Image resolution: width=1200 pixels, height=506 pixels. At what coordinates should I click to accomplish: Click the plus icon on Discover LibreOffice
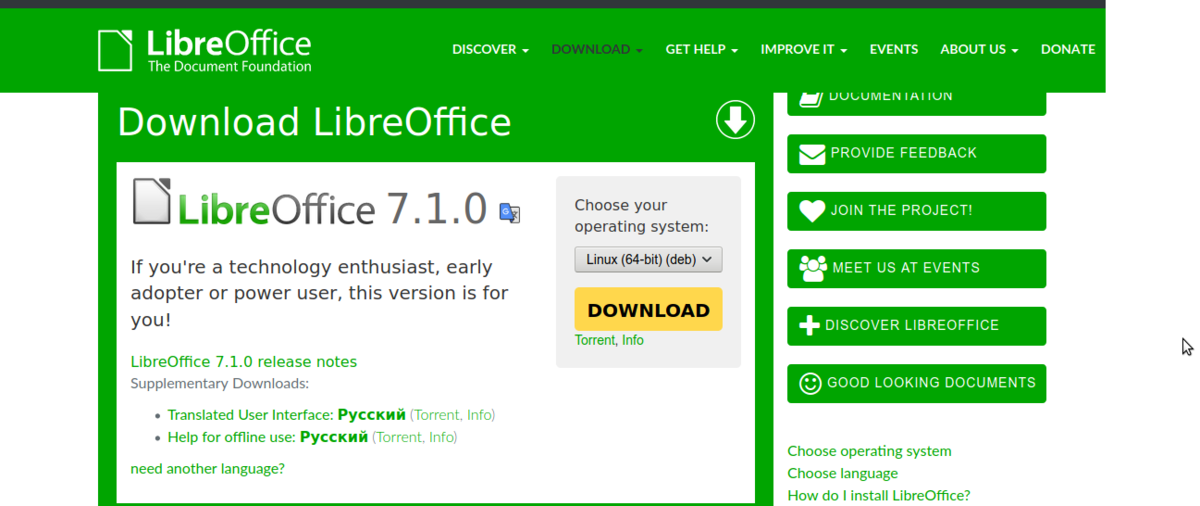click(809, 325)
